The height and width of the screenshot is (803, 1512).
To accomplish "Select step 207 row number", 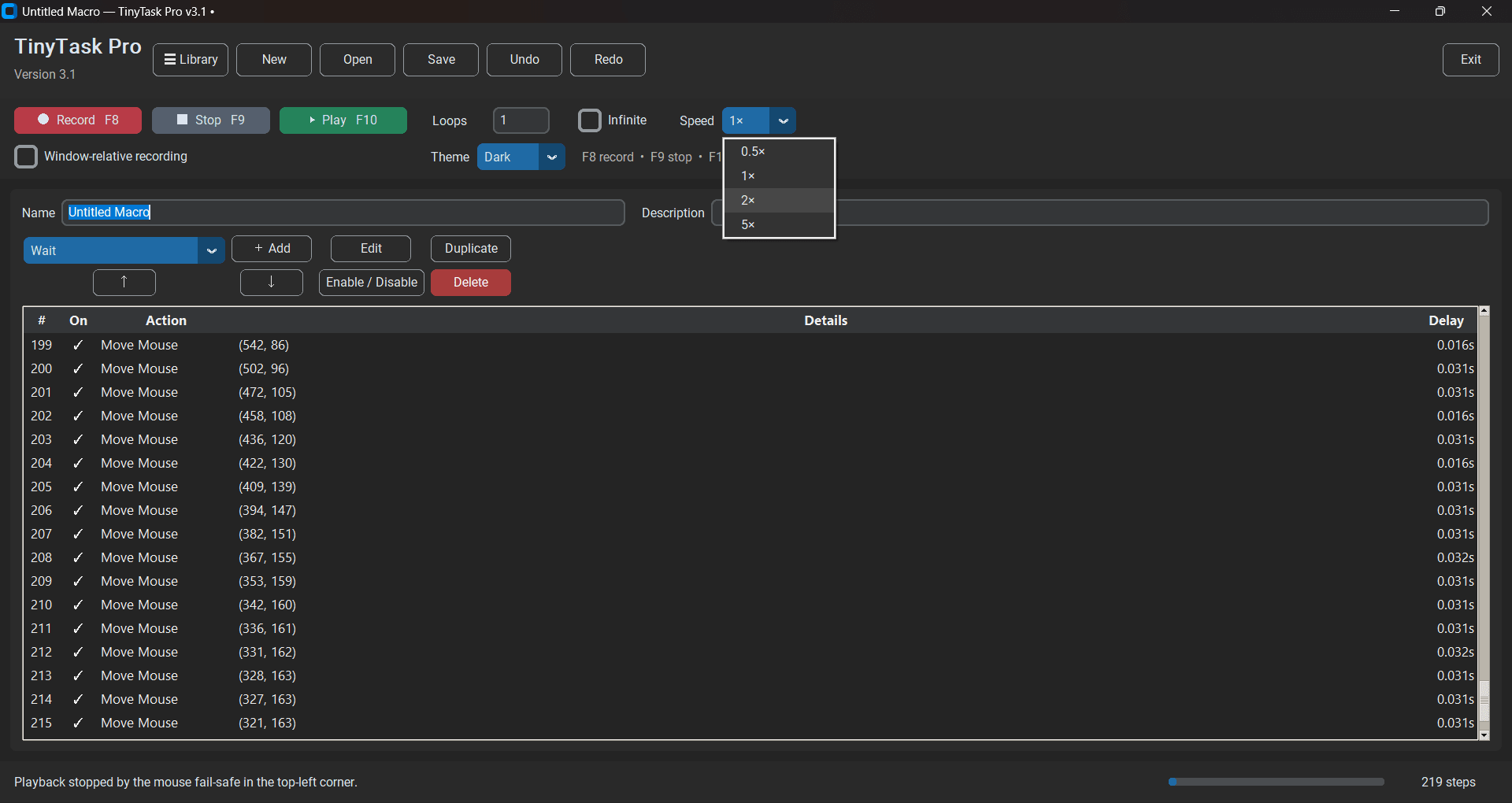I will click(42, 534).
